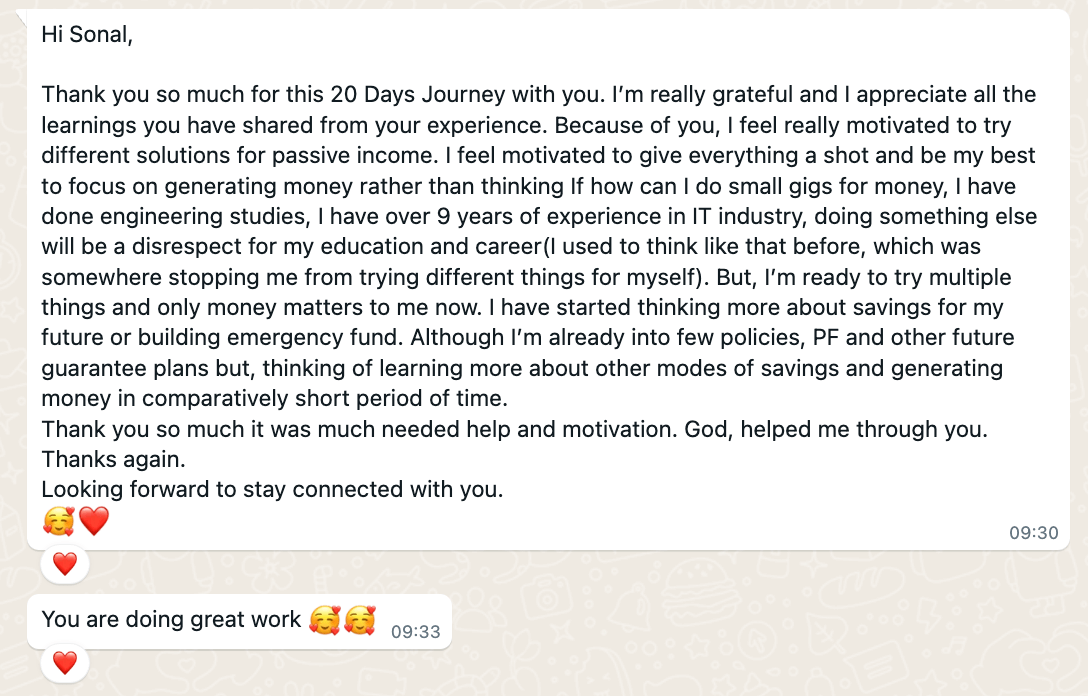
Task: Click the 'Thanks again.' line
Action: pos(114,460)
